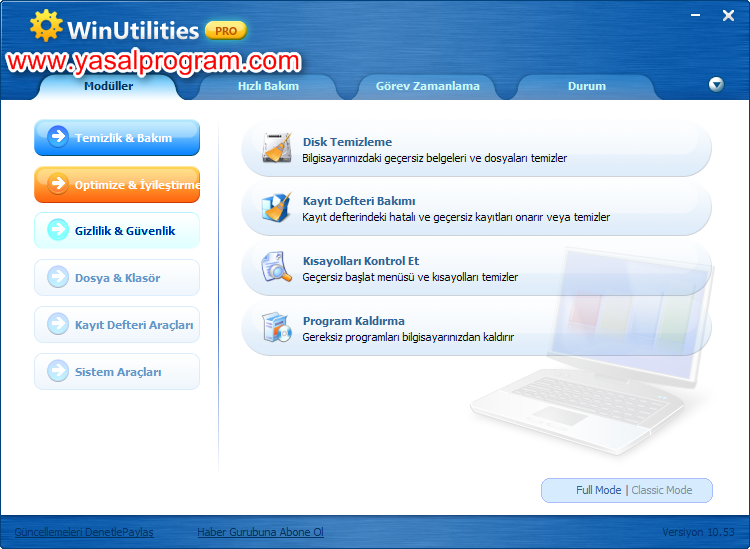Click the Program Kaldırma box icon
Image resolution: width=750 pixels, height=549 pixels.
tap(277, 328)
